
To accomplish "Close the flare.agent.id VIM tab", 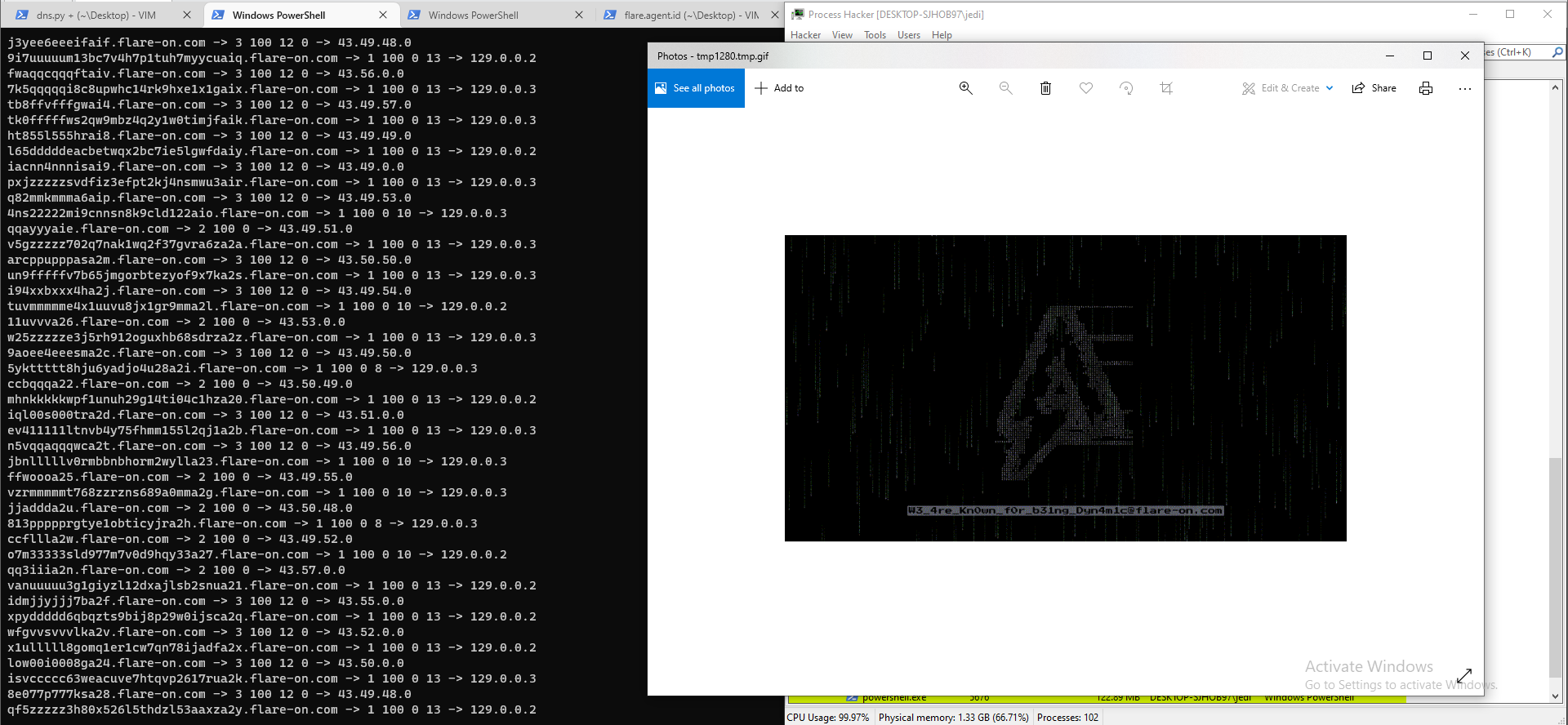I will pos(775,15).
